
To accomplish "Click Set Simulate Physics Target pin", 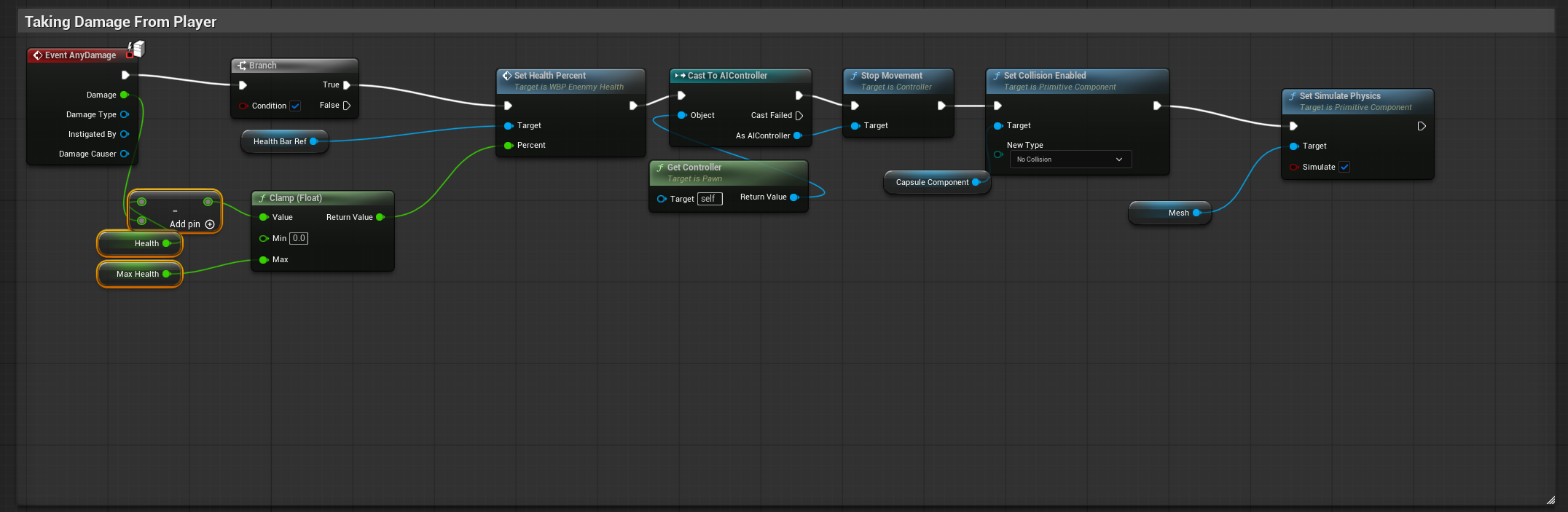I will tap(1294, 146).
